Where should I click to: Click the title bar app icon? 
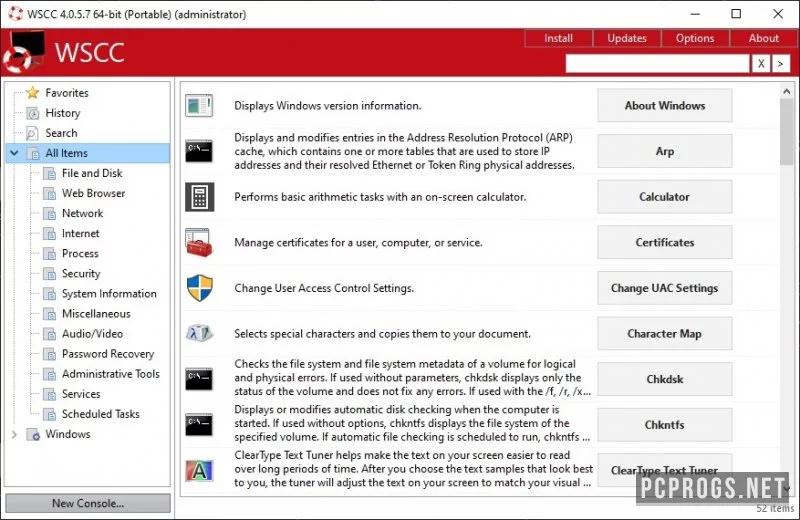click(x=15, y=14)
